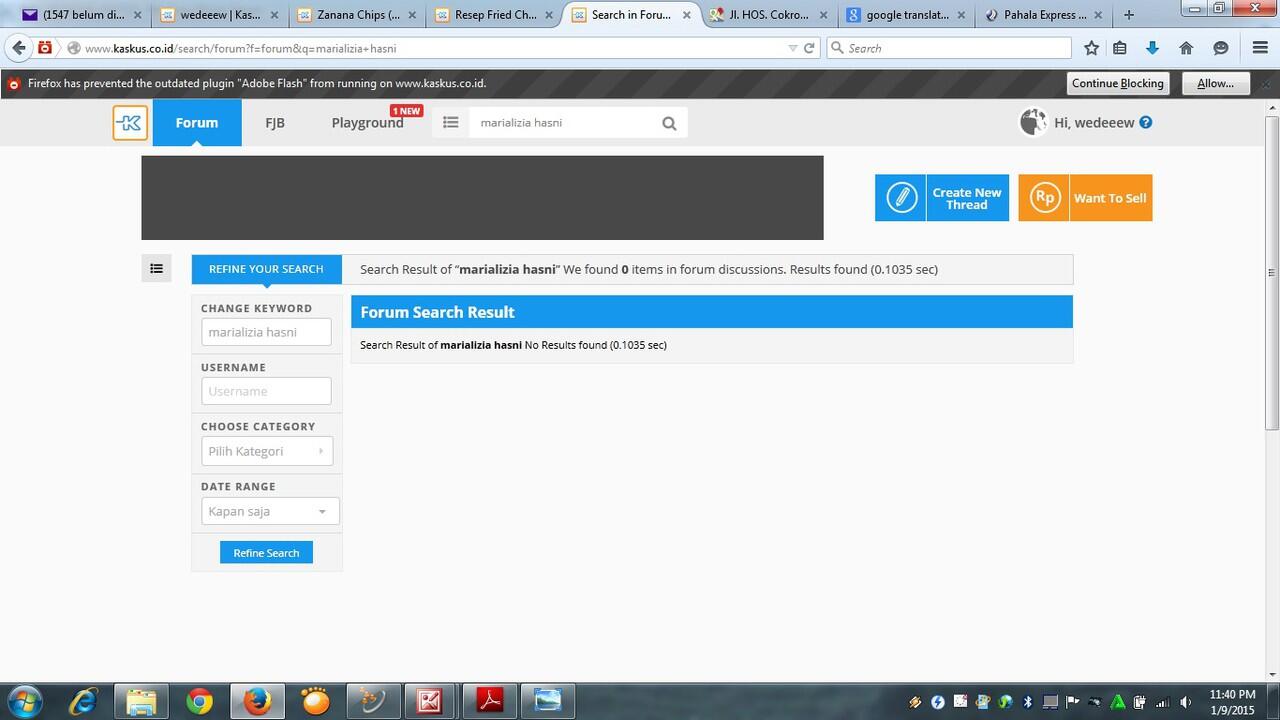Open the Forum tab

tap(197, 123)
